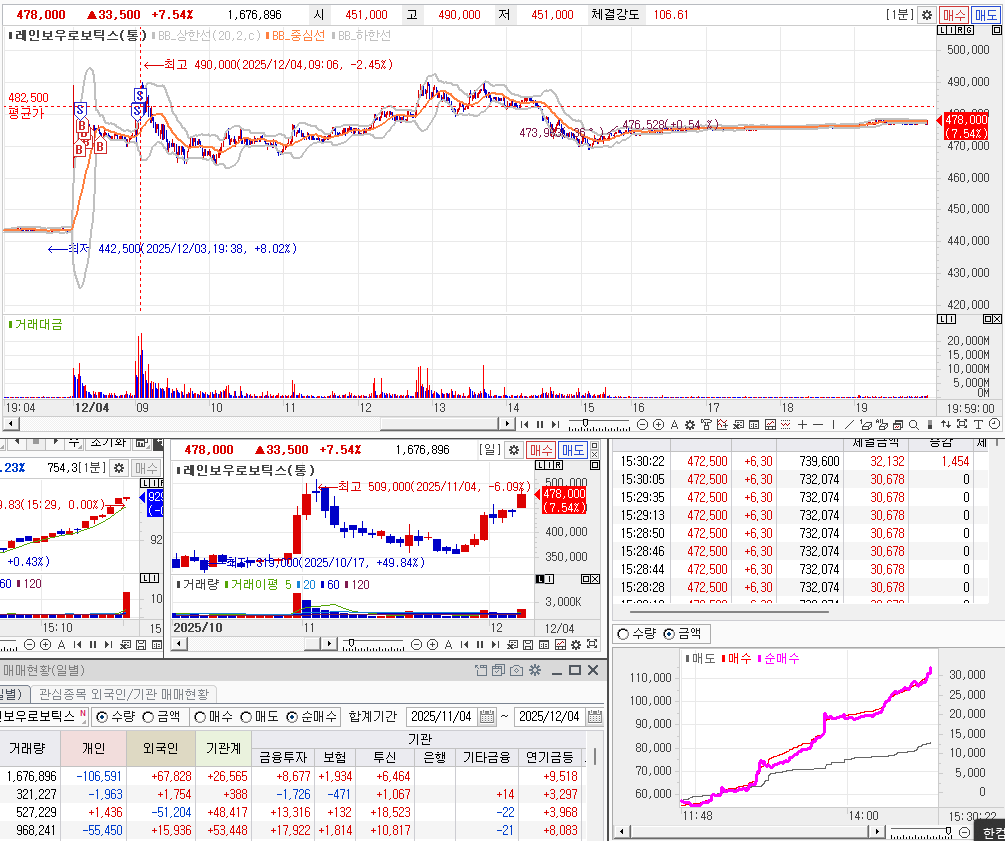Viewport: 1005px width, 841px height.
Task: Click the main chart horizontal scrollbar thumb
Action: (440, 424)
